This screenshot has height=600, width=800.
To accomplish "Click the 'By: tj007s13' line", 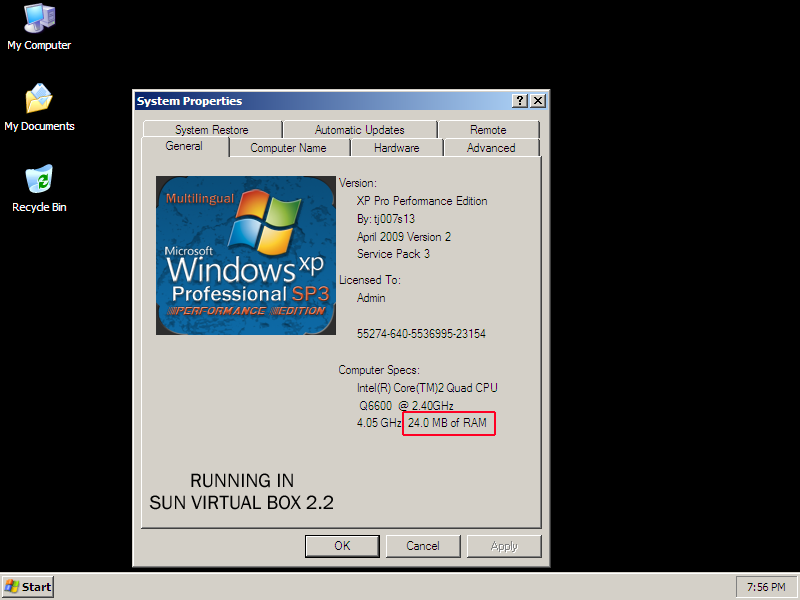I will (386, 219).
